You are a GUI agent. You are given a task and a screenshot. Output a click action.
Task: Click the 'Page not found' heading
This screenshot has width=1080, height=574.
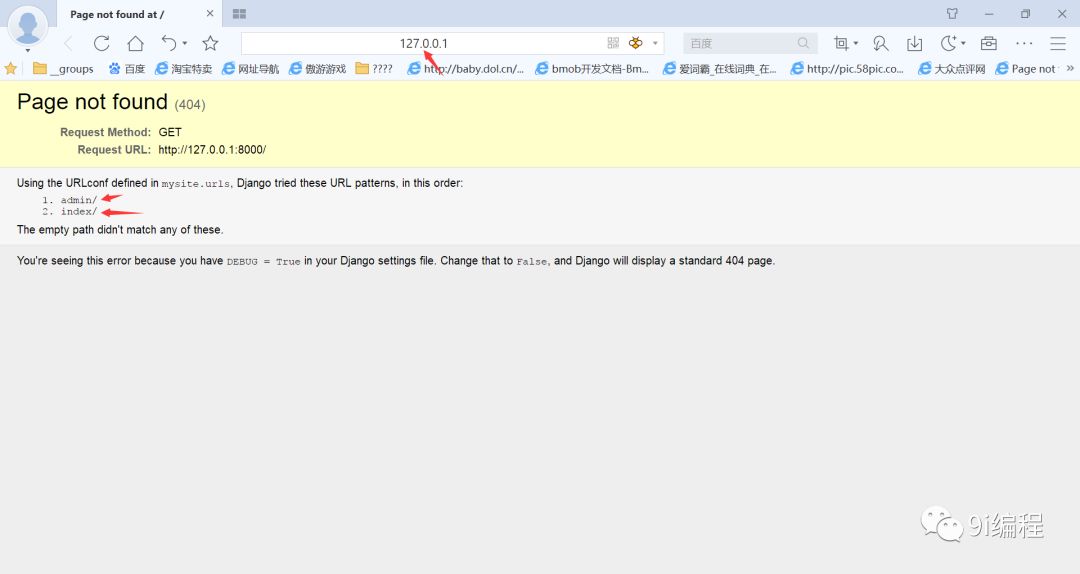pos(92,102)
